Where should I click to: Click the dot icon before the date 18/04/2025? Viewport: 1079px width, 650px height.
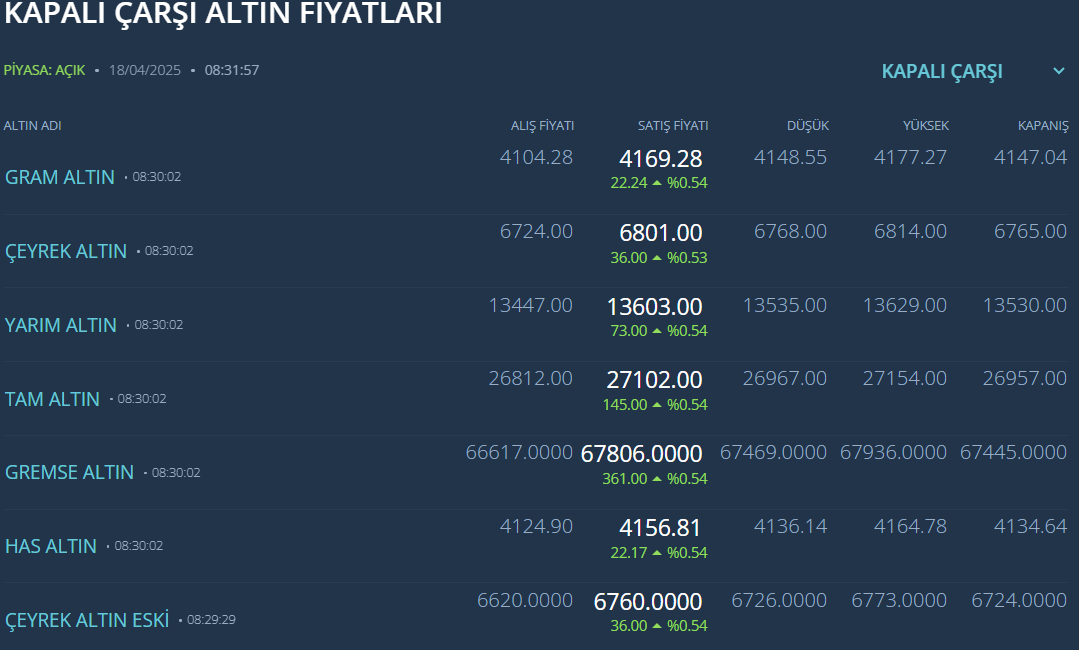point(97,71)
